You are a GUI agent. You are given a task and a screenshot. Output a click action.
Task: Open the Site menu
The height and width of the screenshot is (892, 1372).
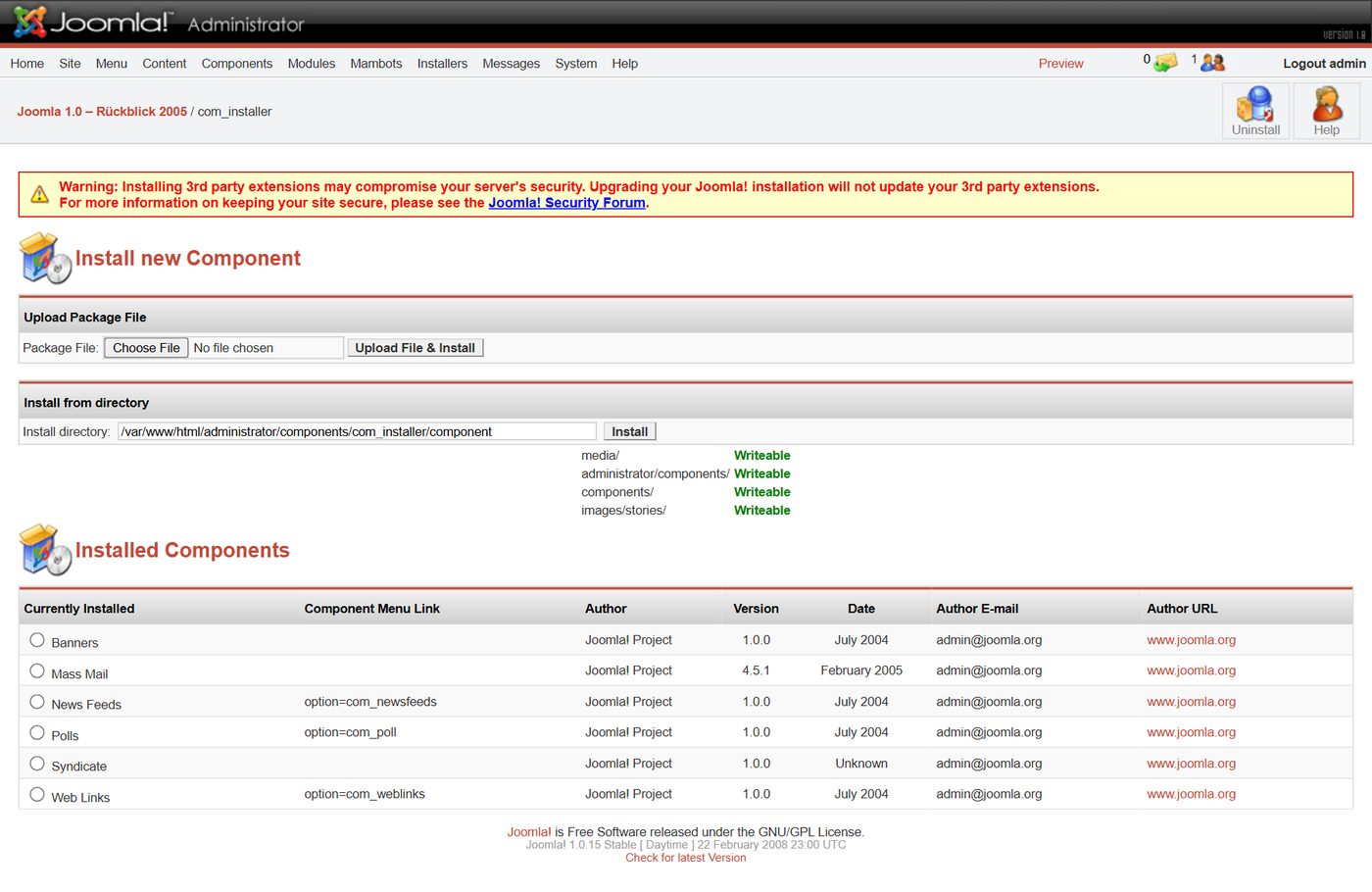70,64
